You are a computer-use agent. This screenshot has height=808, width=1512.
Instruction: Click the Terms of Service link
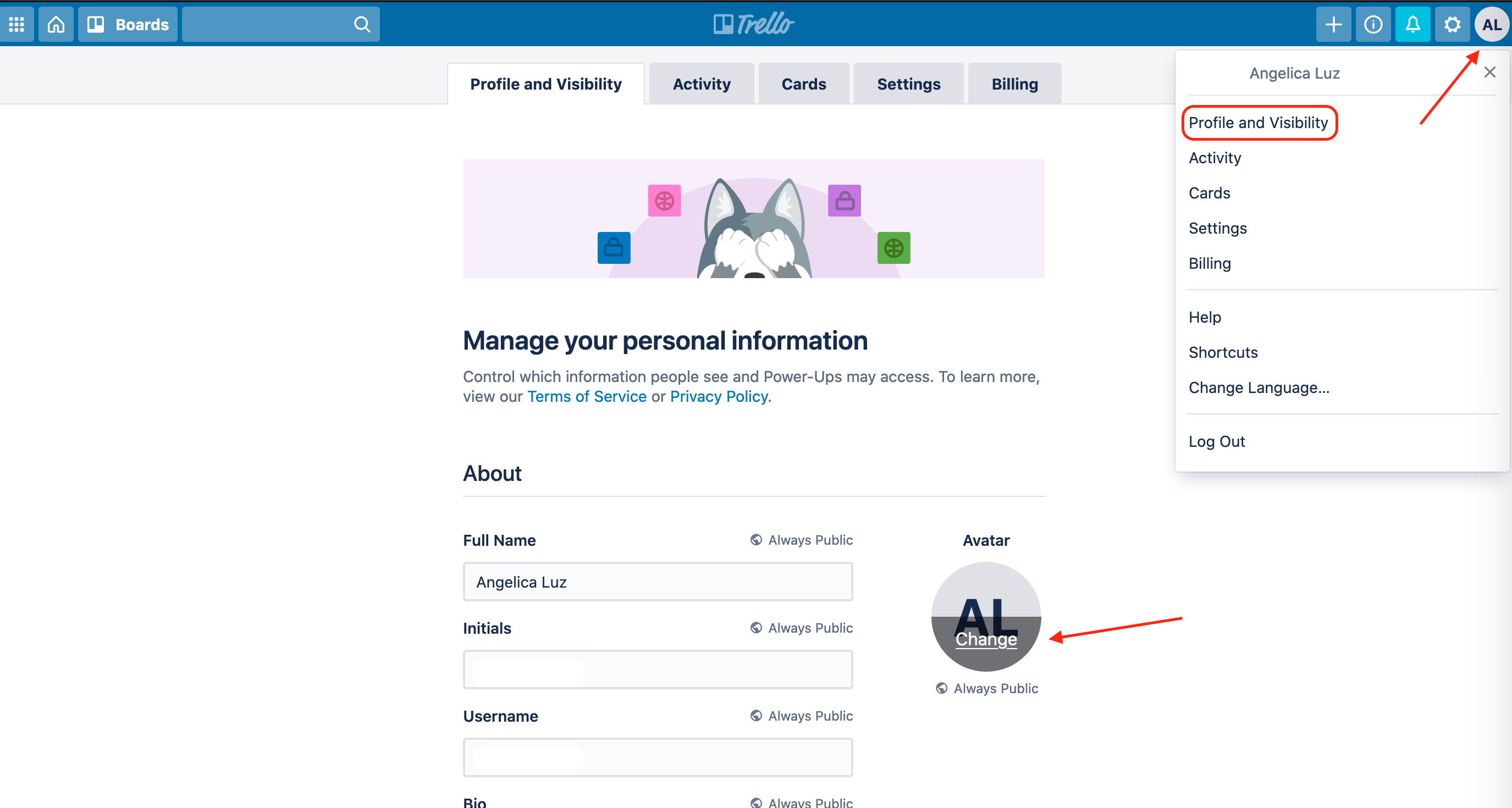(586, 396)
